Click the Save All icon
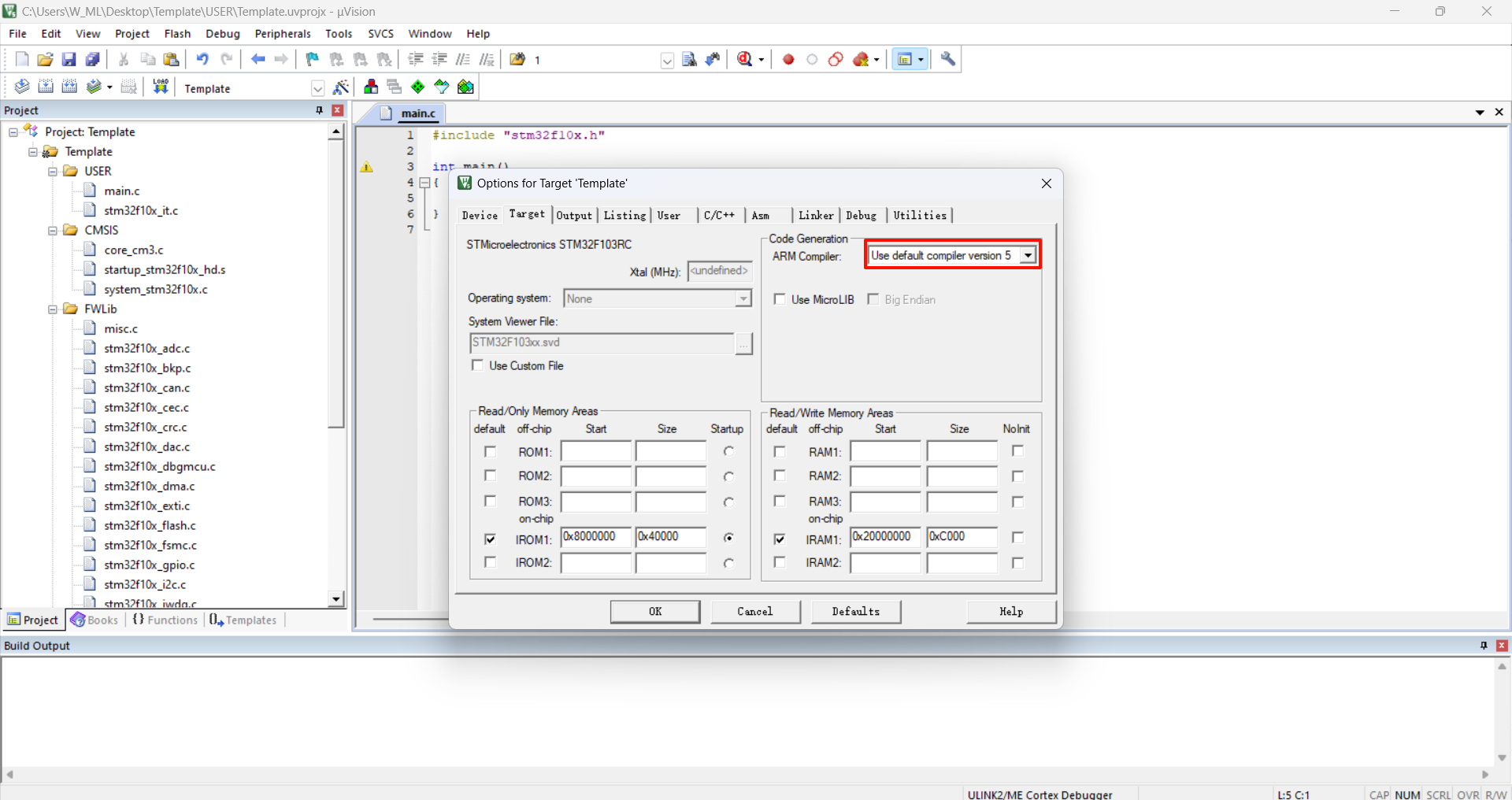This screenshot has height=800, width=1512. [93, 59]
